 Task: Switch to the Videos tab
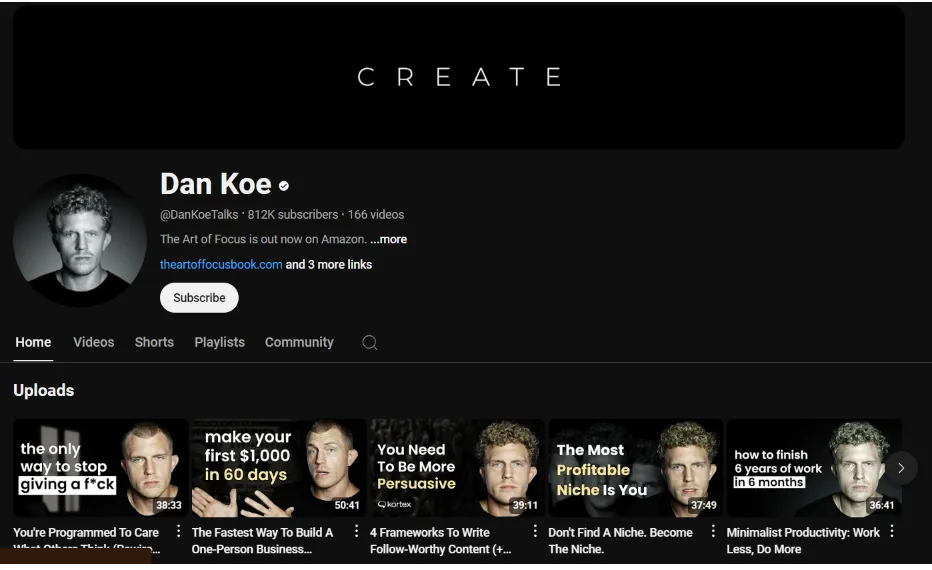point(93,342)
